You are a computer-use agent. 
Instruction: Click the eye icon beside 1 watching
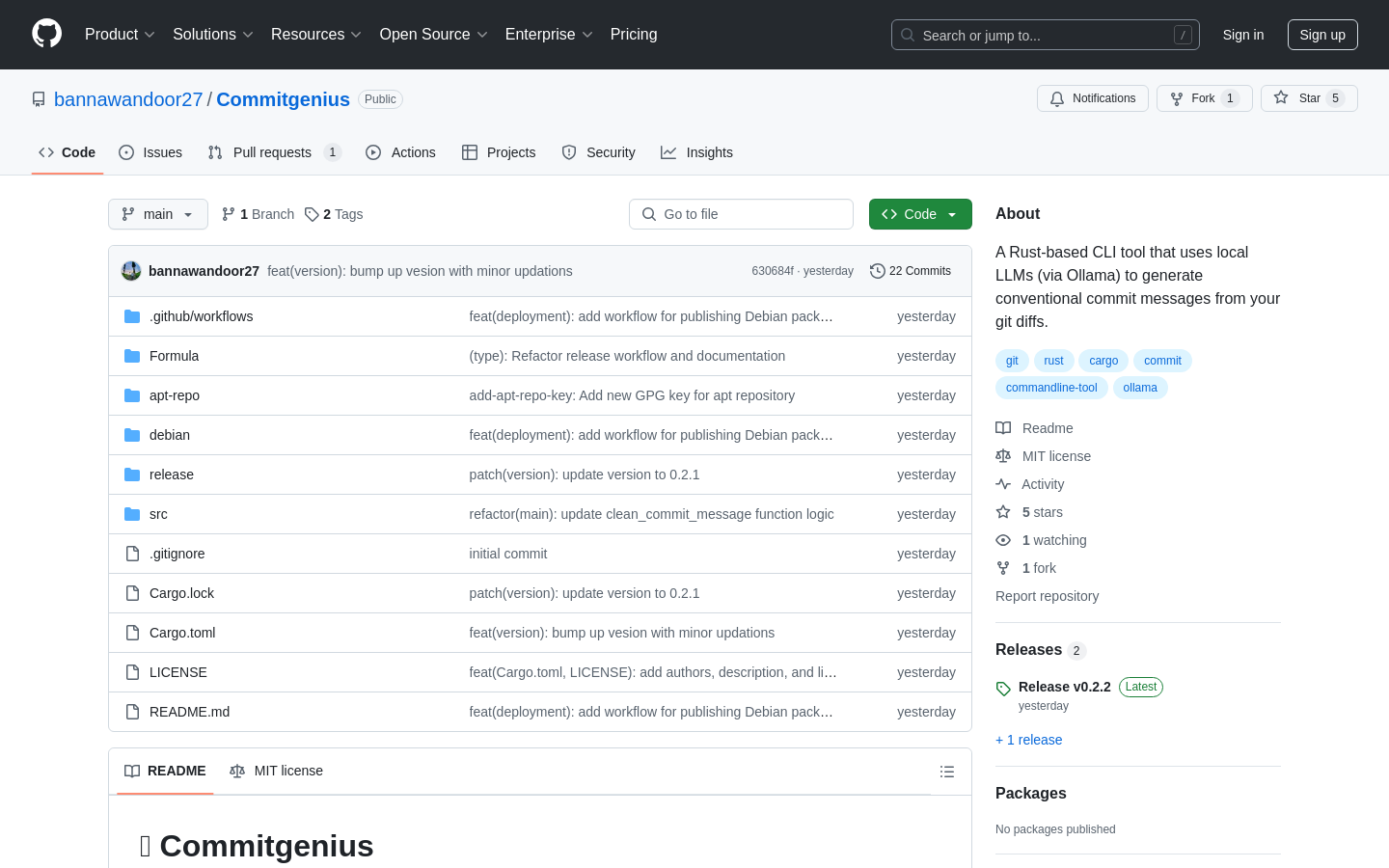1003,540
